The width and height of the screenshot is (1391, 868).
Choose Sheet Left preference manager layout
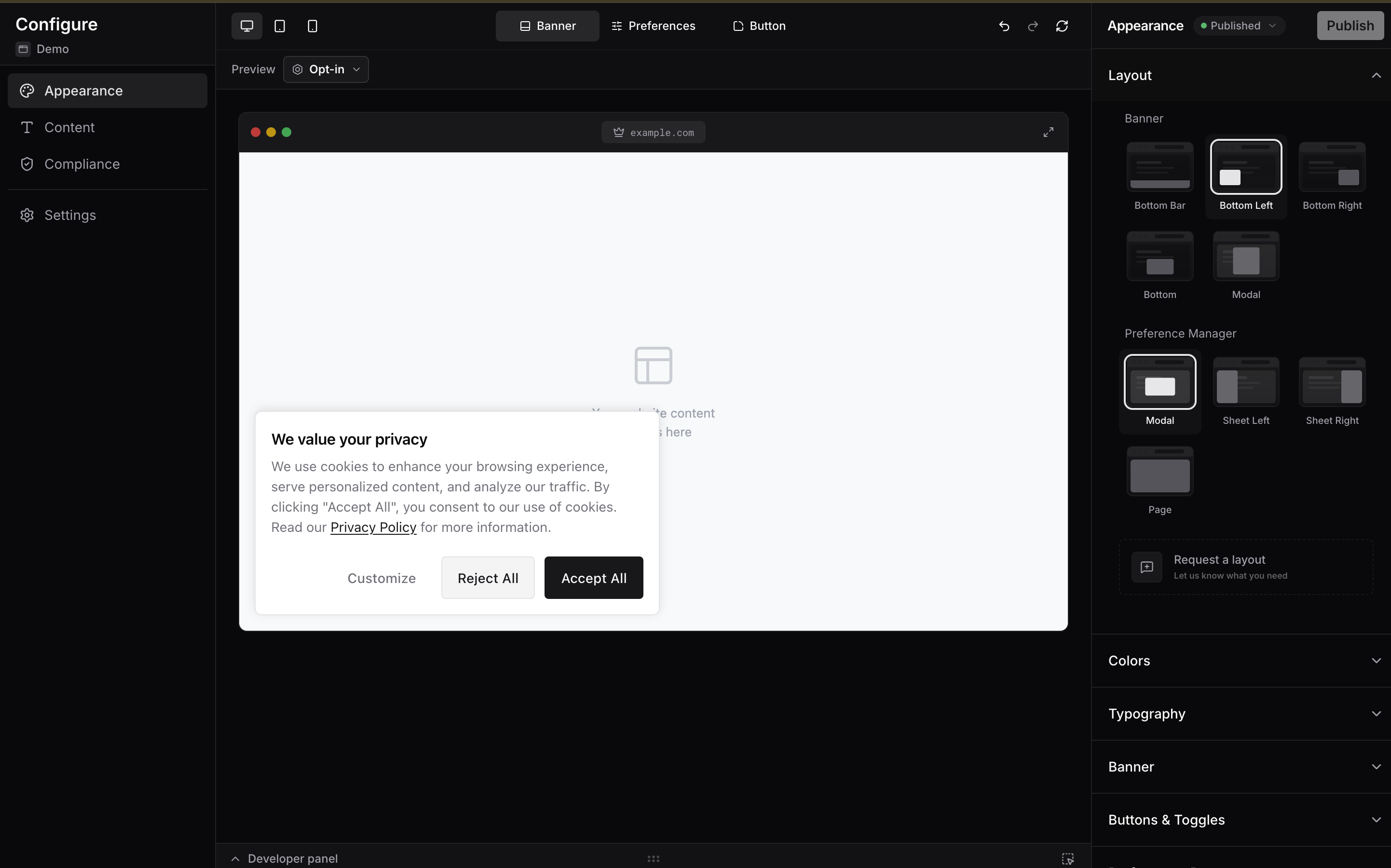(x=1245, y=382)
